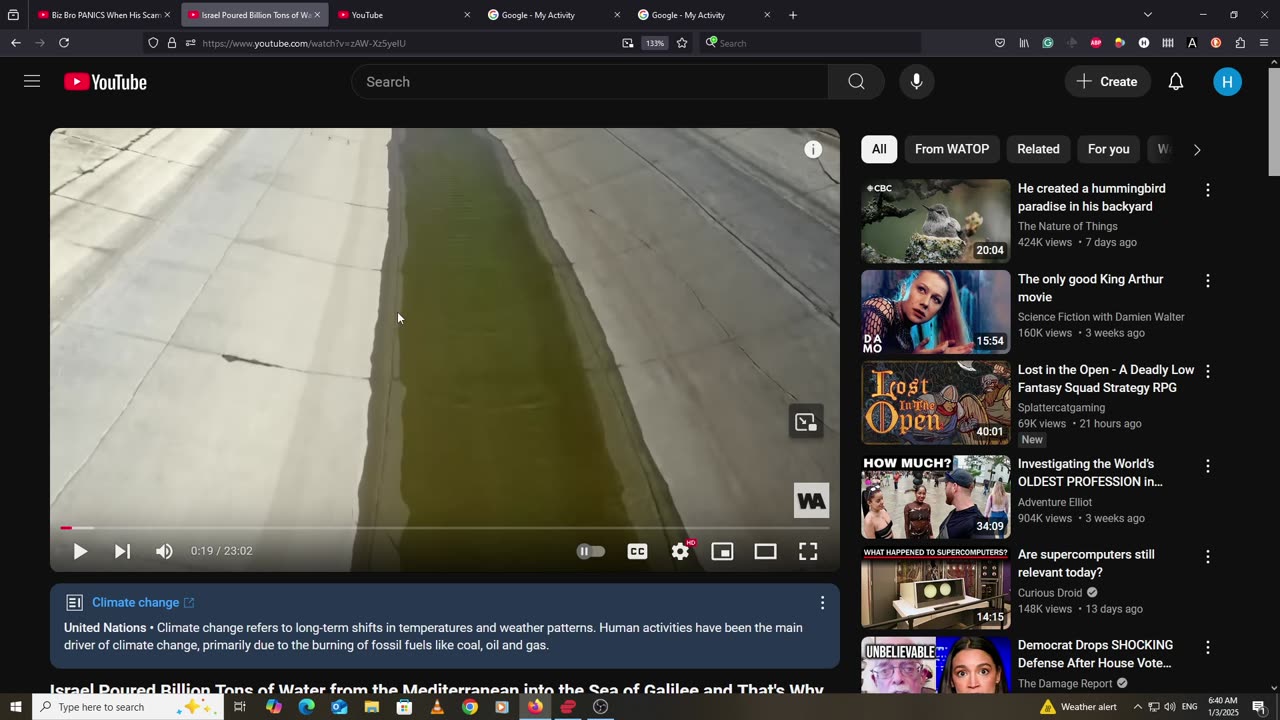Reset the 133% zoom level badge
This screenshot has width=1280, height=720.
654,43
